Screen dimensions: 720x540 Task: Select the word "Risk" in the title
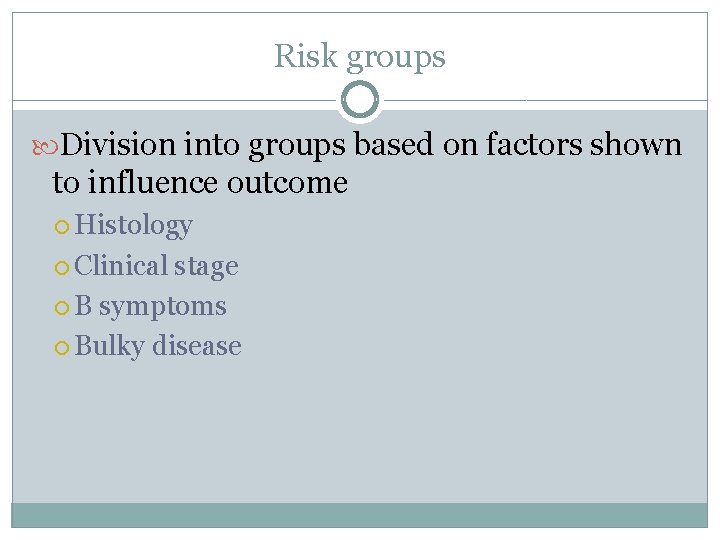pos(306,57)
